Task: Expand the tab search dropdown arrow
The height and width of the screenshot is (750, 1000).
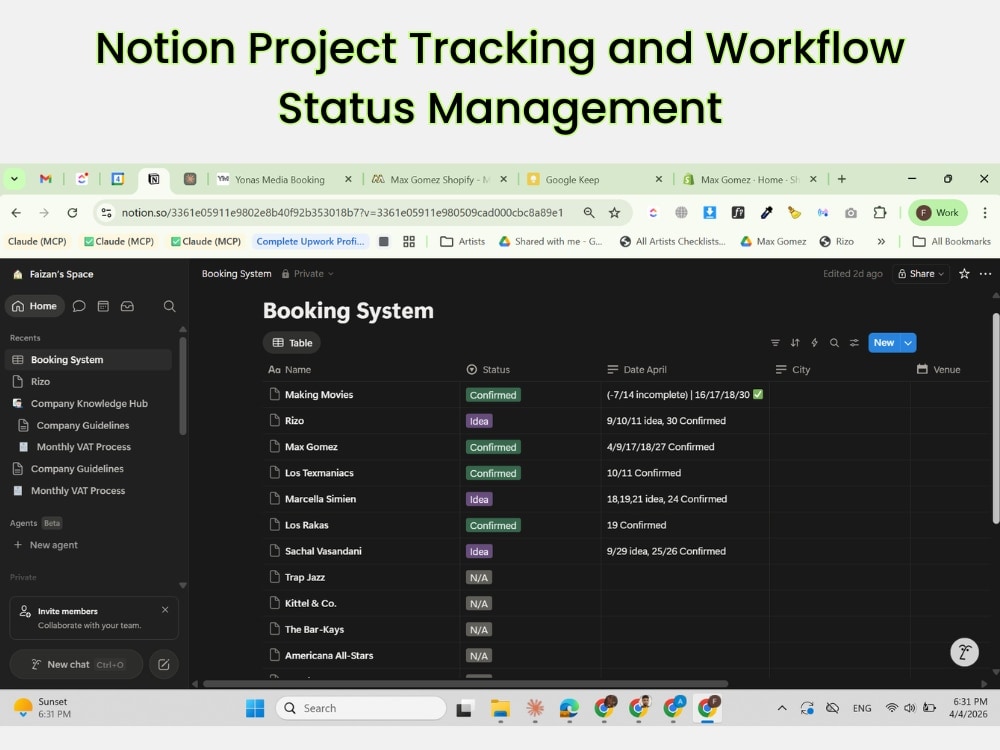Action: point(14,179)
